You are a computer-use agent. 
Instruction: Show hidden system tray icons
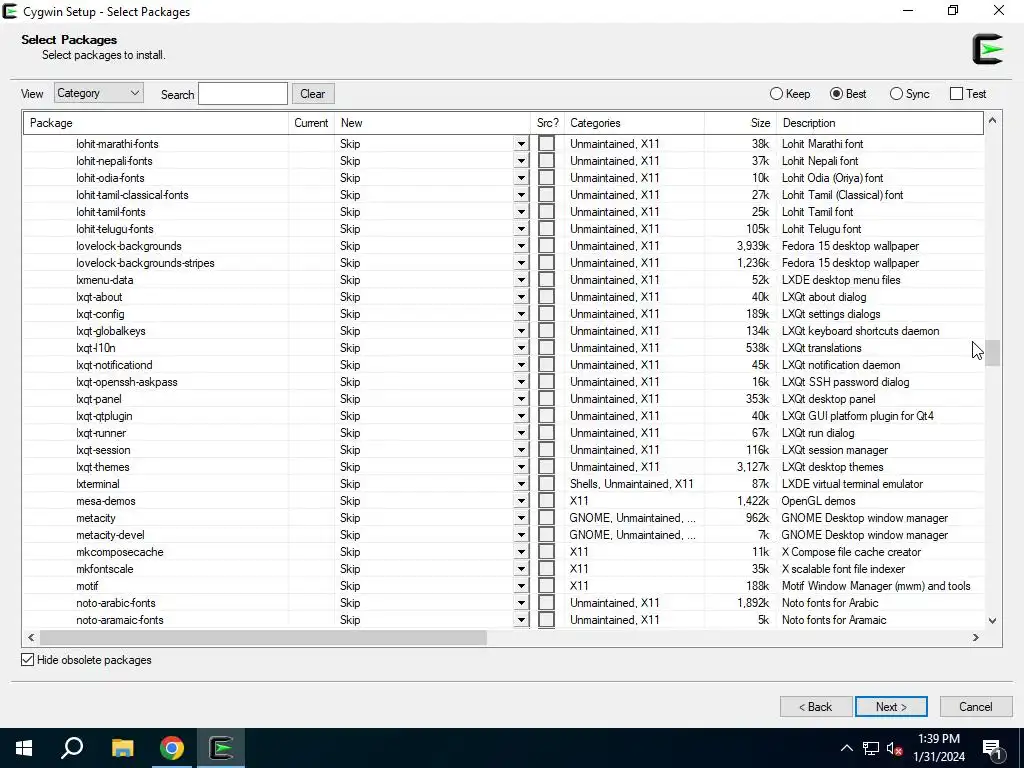(846, 748)
